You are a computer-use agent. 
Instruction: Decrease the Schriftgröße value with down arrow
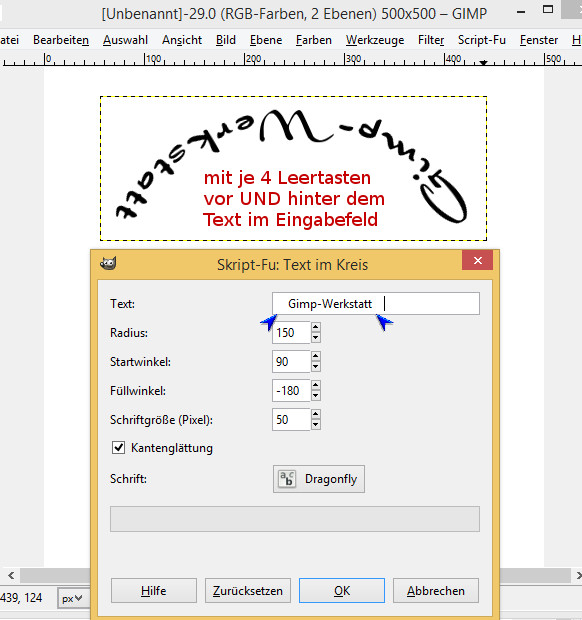pos(316,425)
